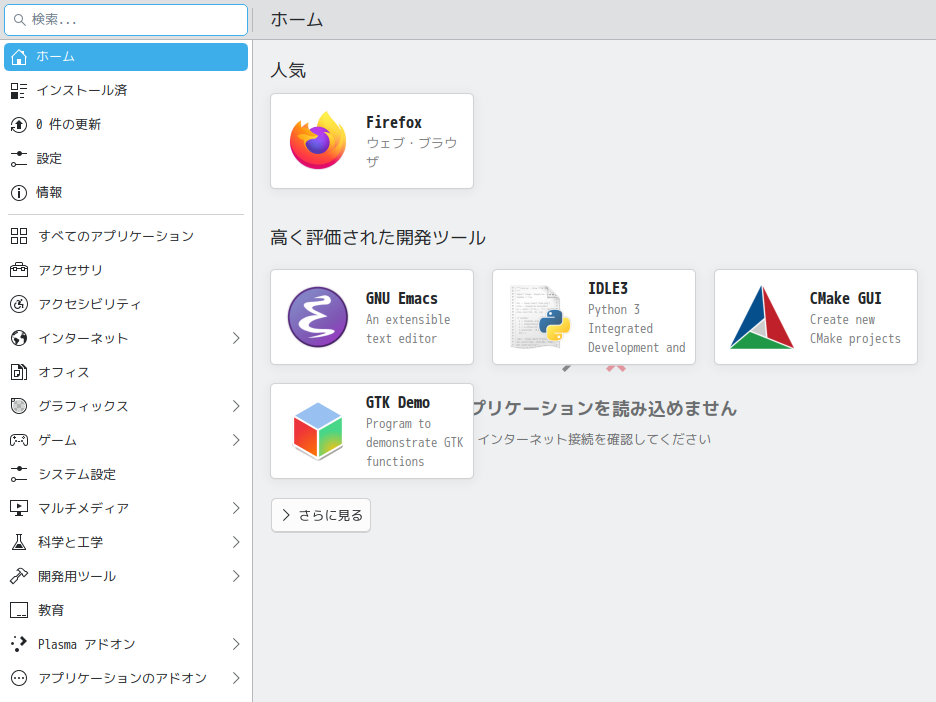Screen dimensions: 936x702
Task: Open the Firefox app tile
Action: point(371,140)
